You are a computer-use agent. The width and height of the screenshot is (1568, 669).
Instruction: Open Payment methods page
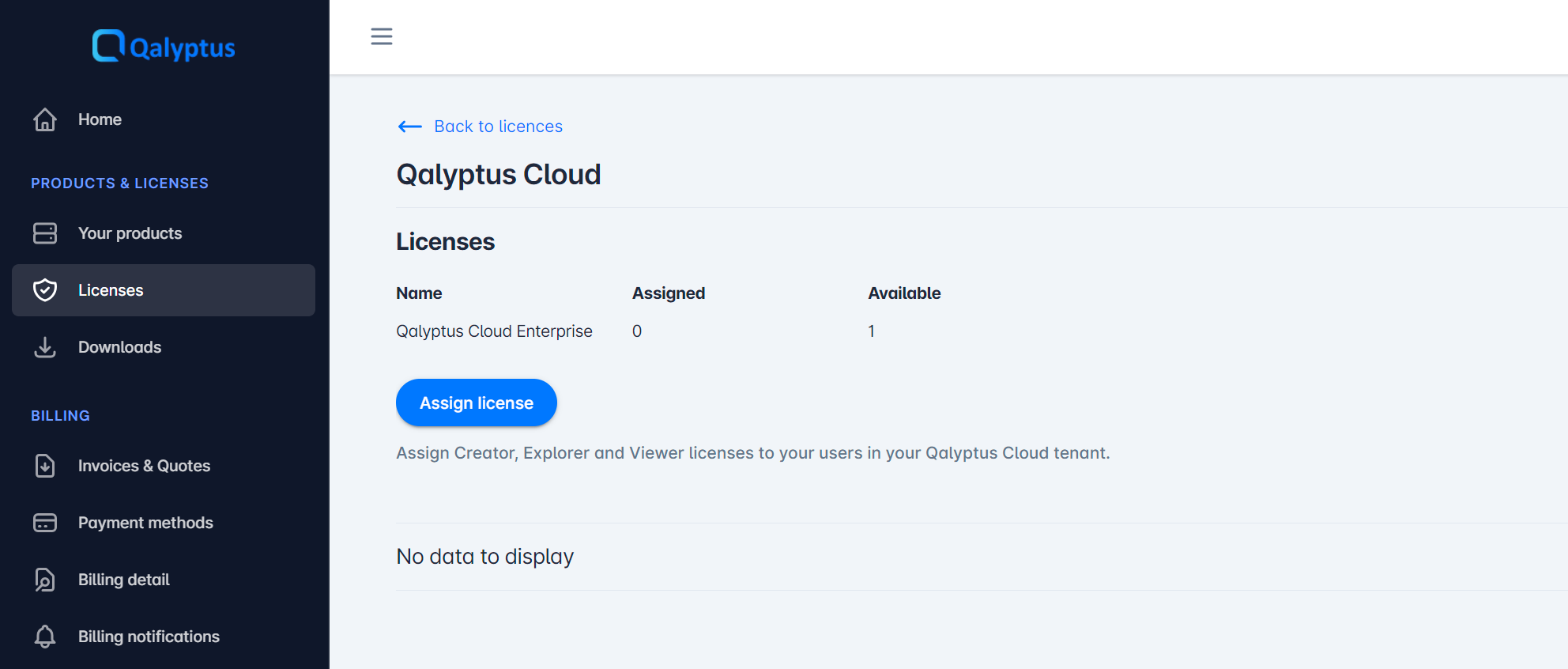coord(164,523)
